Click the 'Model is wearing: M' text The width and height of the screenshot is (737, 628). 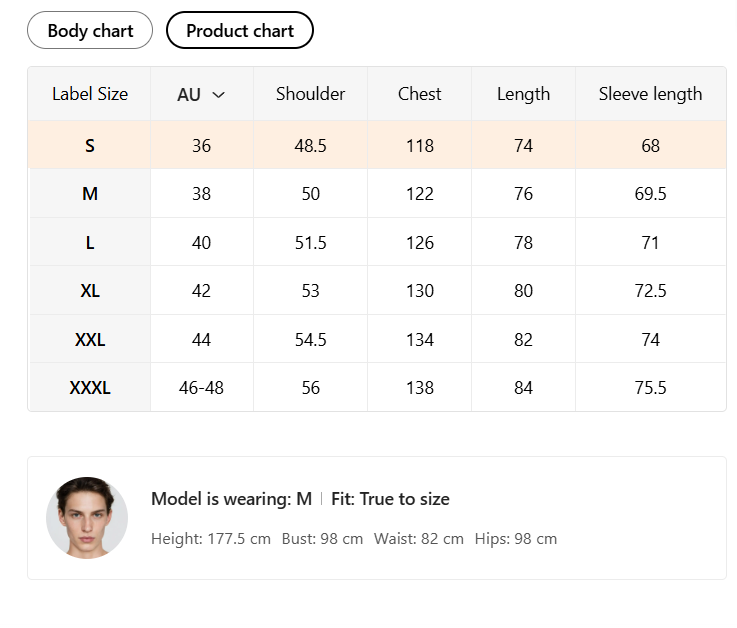tap(231, 499)
